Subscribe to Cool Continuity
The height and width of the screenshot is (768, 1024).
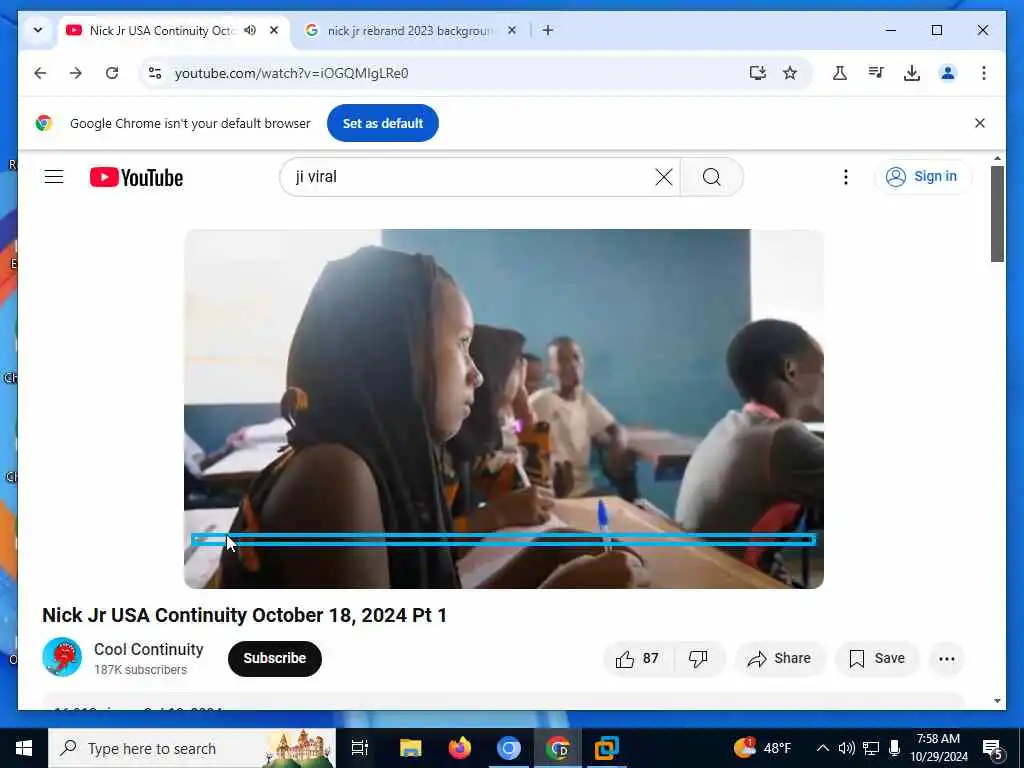point(274,658)
